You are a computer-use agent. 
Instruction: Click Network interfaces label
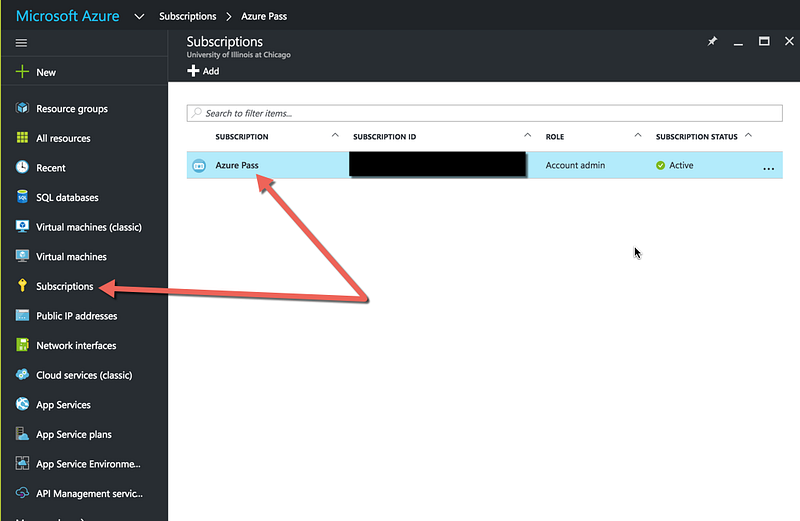click(x=76, y=345)
